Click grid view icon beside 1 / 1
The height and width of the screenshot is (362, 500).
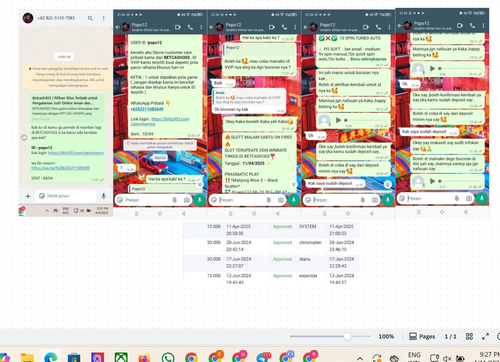tap(469, 336)
